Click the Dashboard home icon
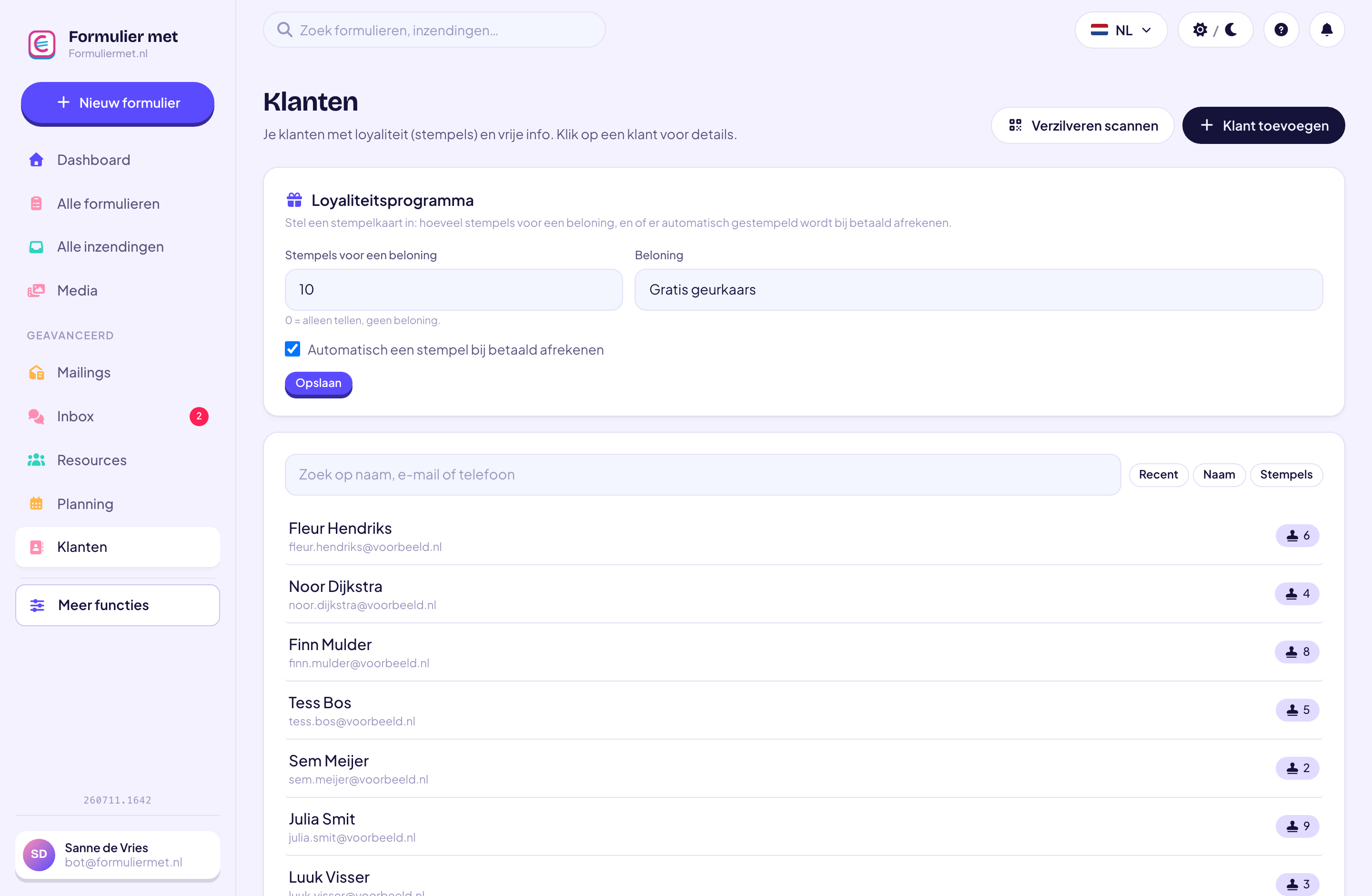The height and width of the screenshot is (896, 1372). click(x=36, y=160)
